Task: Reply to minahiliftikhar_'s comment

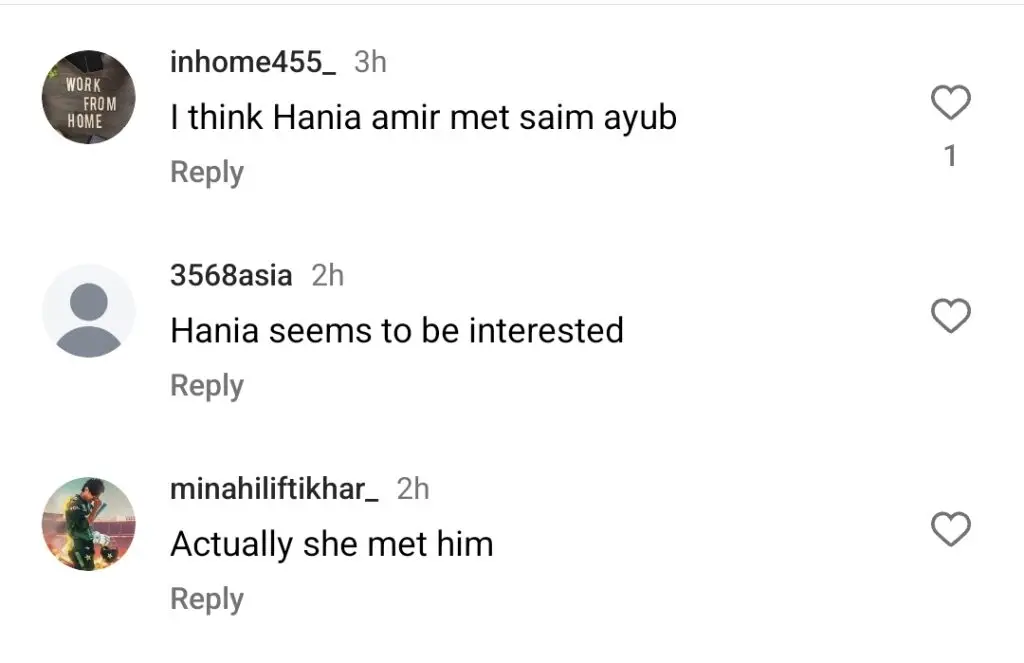Action: (207, 599)
